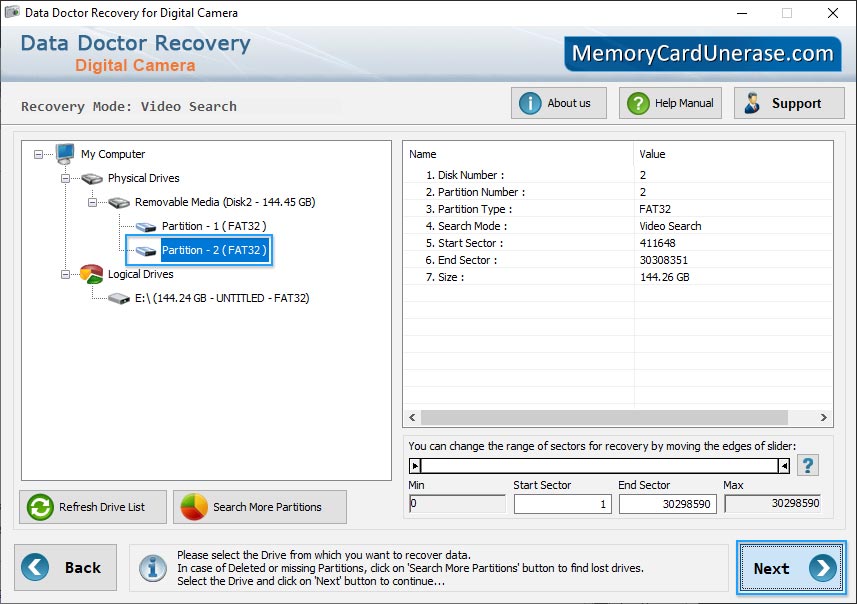The image size is (857, 604).
Task: Click the '2. Partition Number :' row
Action: click(618, 192)
